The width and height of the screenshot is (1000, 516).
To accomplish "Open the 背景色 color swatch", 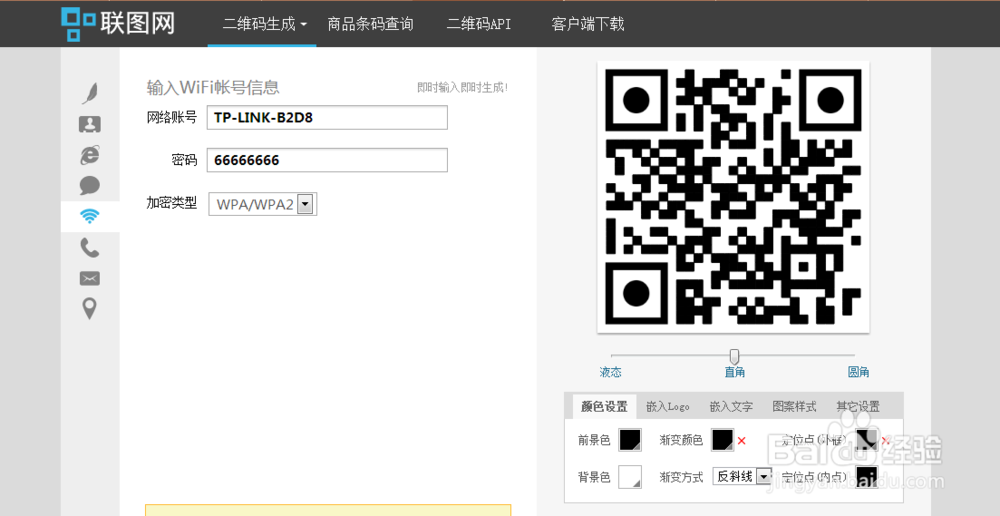I will pyautogui.click(x=629, y=477).
